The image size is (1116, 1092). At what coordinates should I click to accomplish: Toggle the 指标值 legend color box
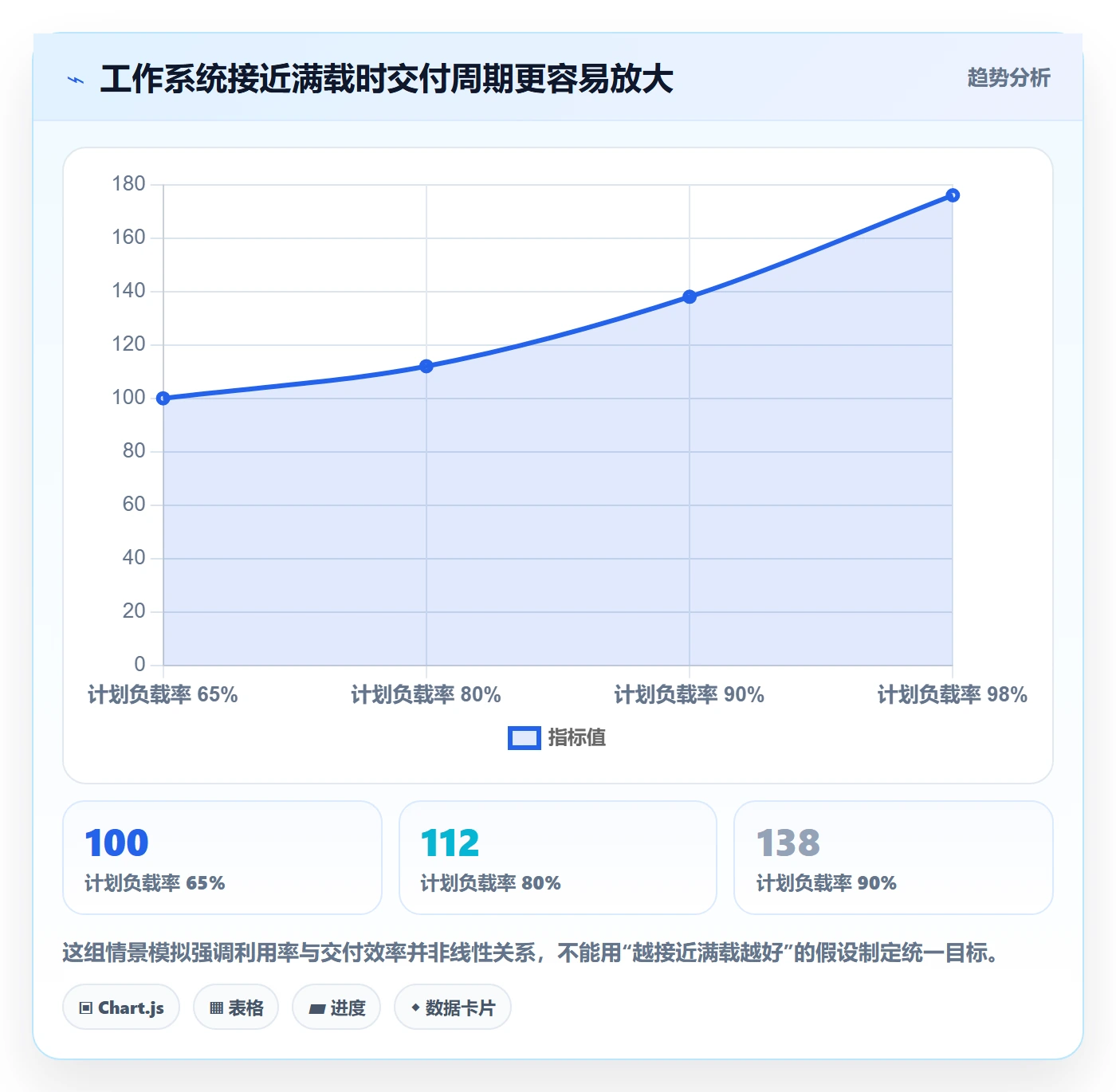coord(525,738)
